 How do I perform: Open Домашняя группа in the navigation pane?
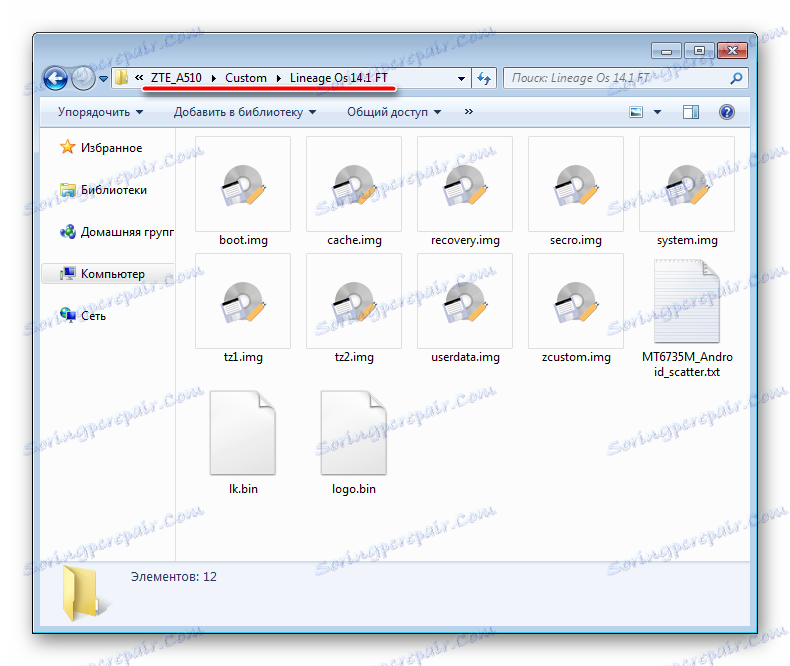[116, 232]
